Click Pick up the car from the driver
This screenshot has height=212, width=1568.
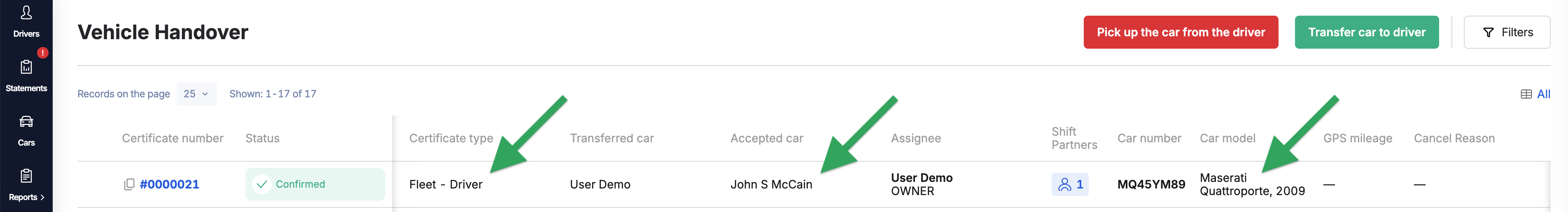[x=1180, y=32]
